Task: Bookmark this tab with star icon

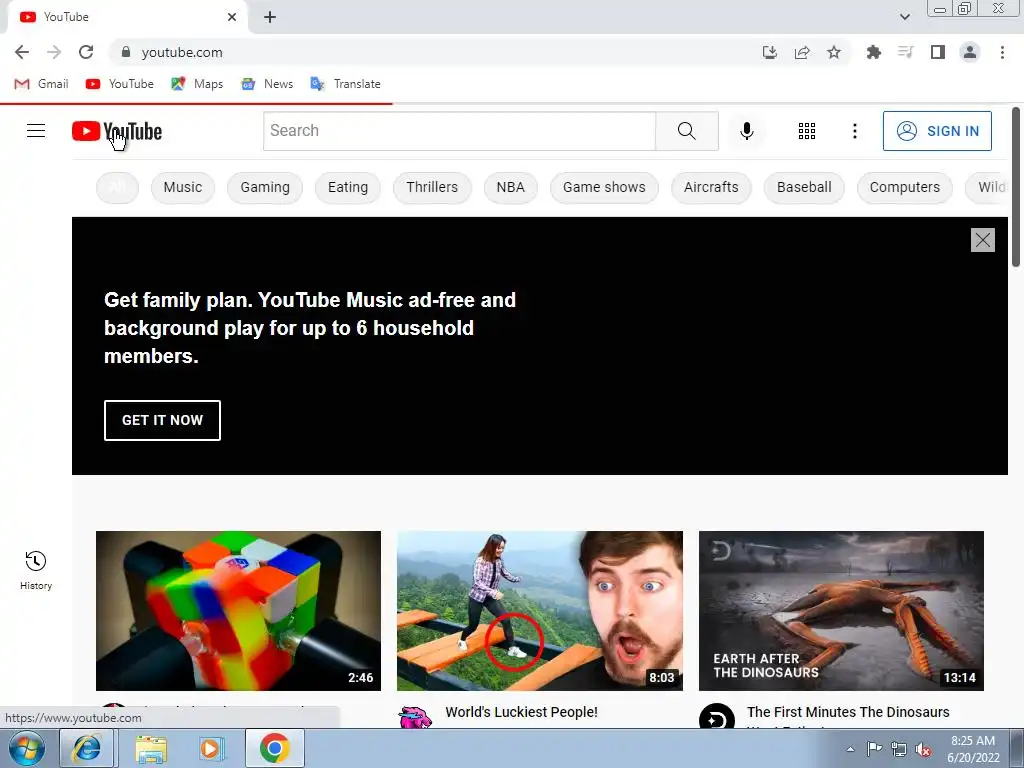Action: pyautogui.click(x=834, y=52)
